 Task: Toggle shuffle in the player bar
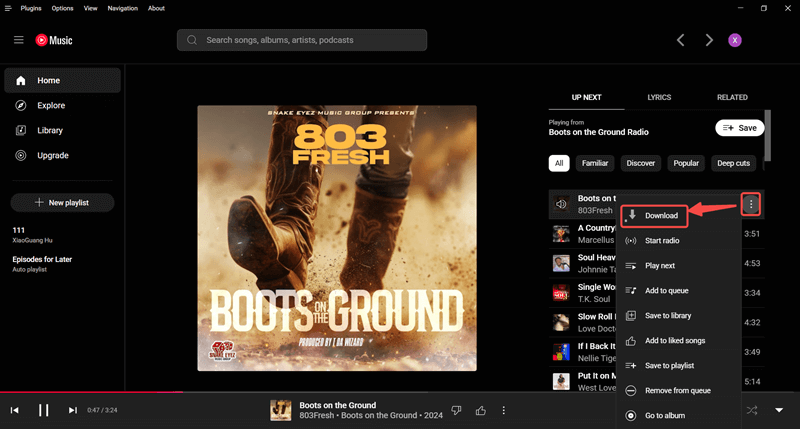[x=752, y=410]
